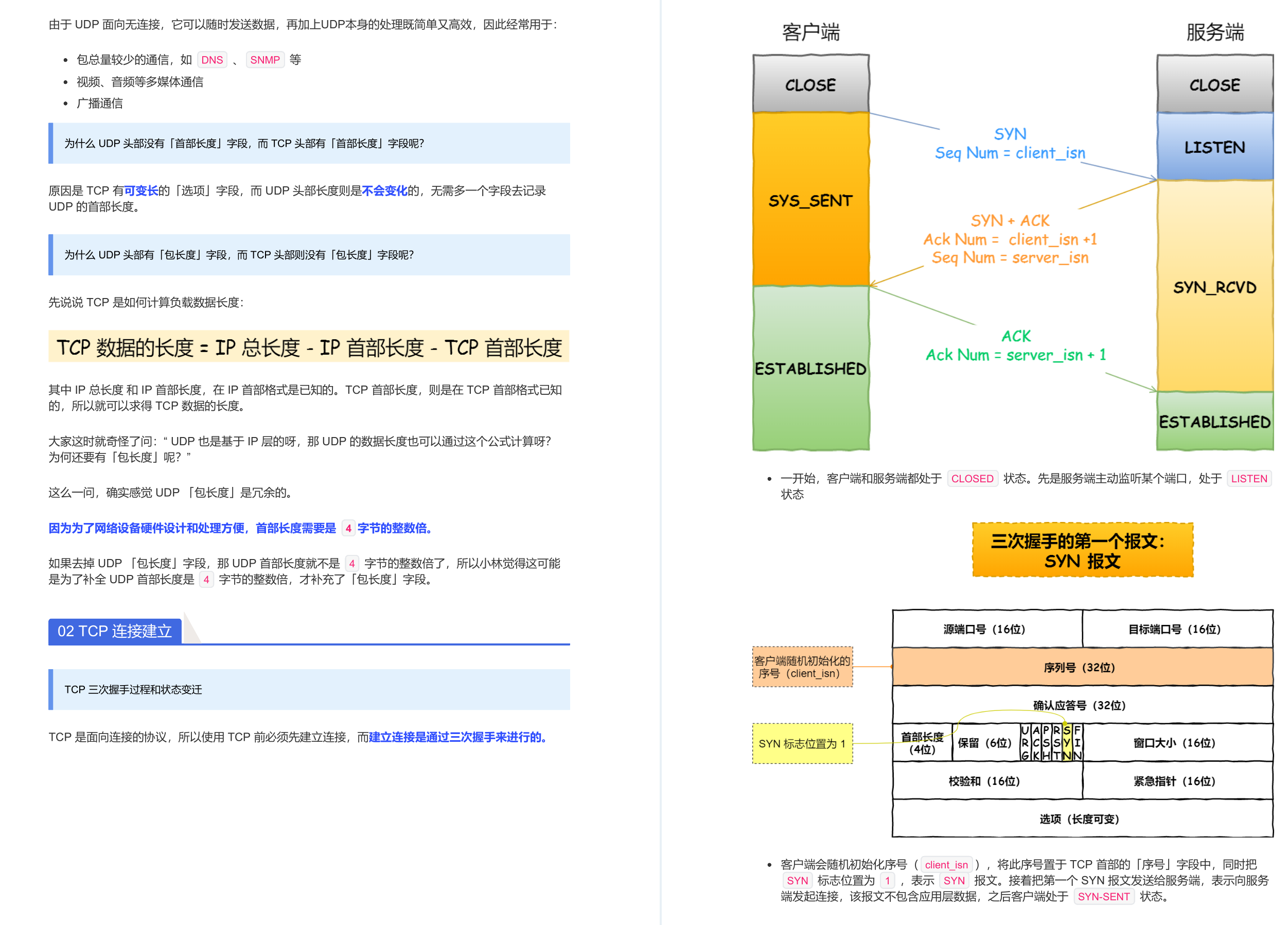Select the SNMP tag
1288x925 pixels.
tap(264, 59)
